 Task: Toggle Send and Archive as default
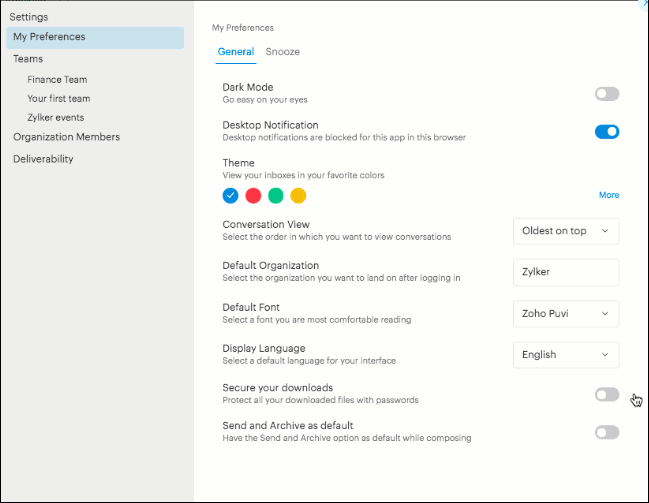[x=607, y=432]
